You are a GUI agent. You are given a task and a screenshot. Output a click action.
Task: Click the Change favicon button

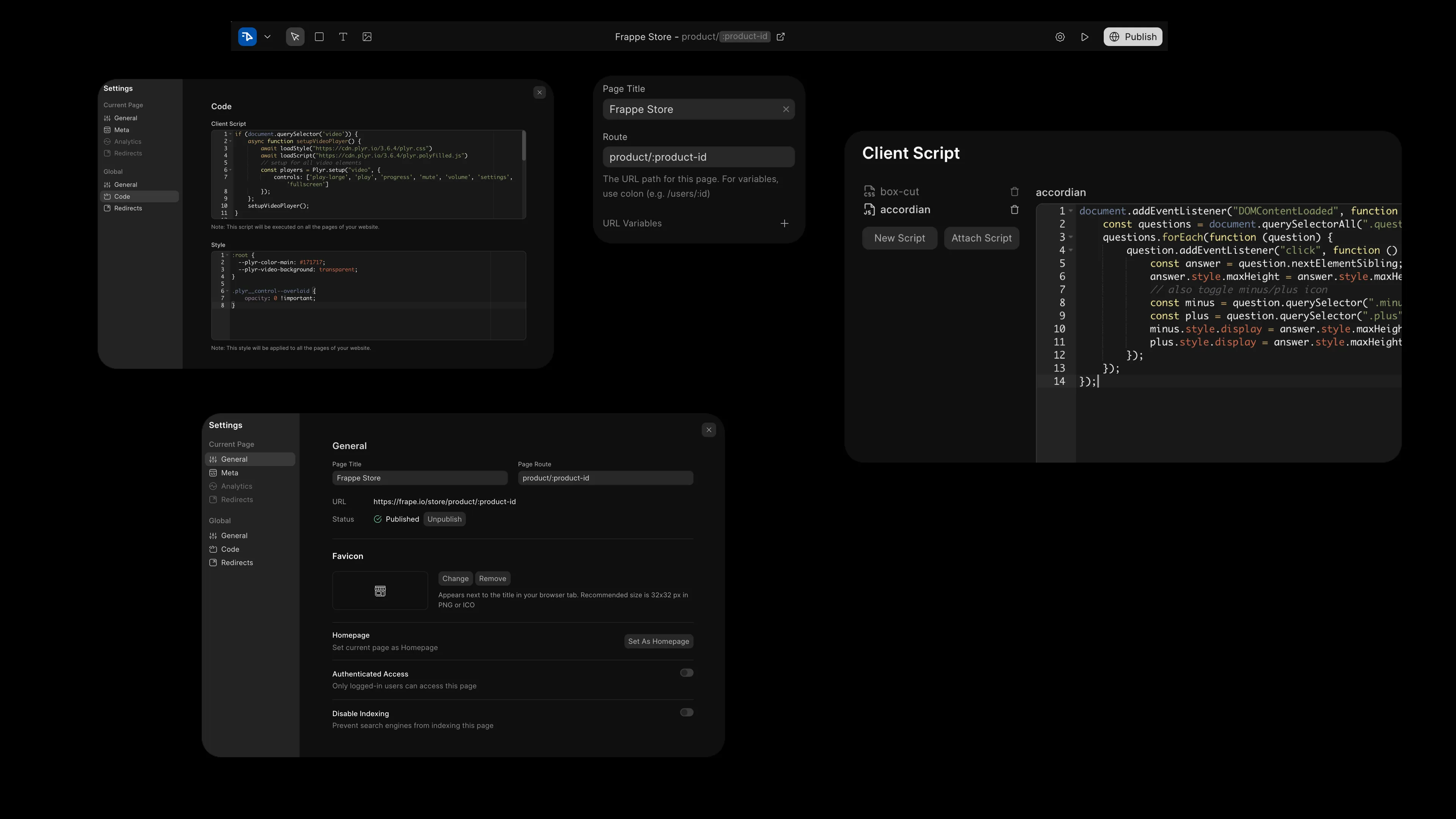coord(455,579)
